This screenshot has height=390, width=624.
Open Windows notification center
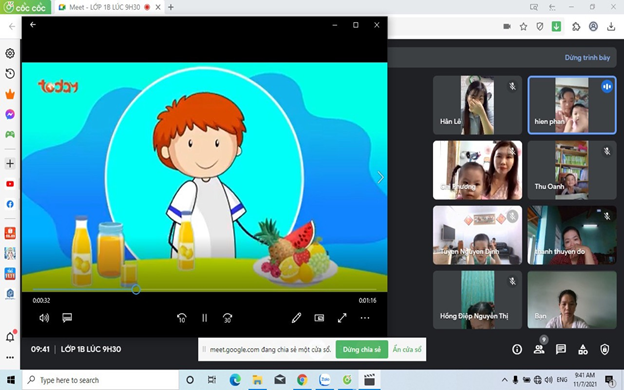tap(609, 380)
